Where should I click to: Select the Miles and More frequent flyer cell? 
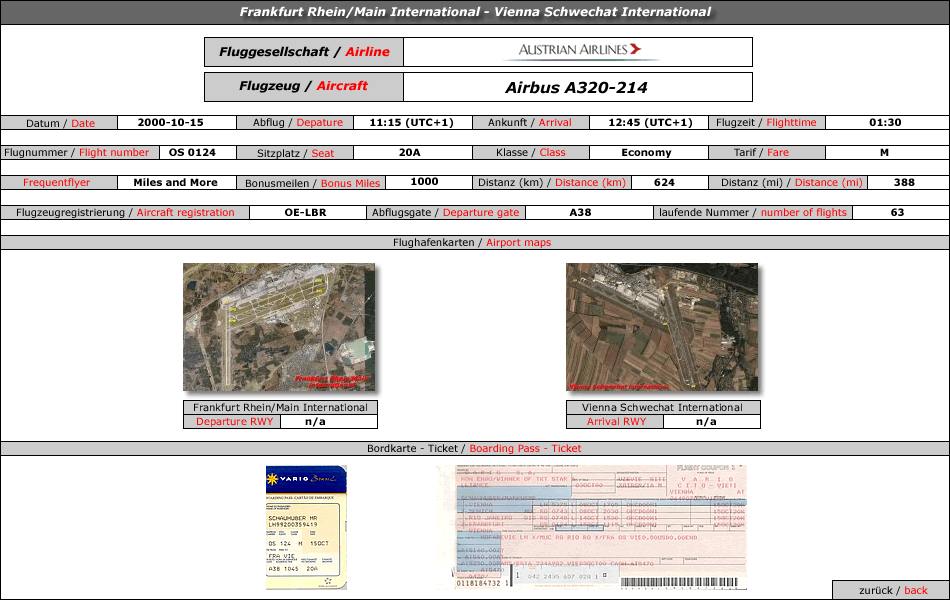176,182
